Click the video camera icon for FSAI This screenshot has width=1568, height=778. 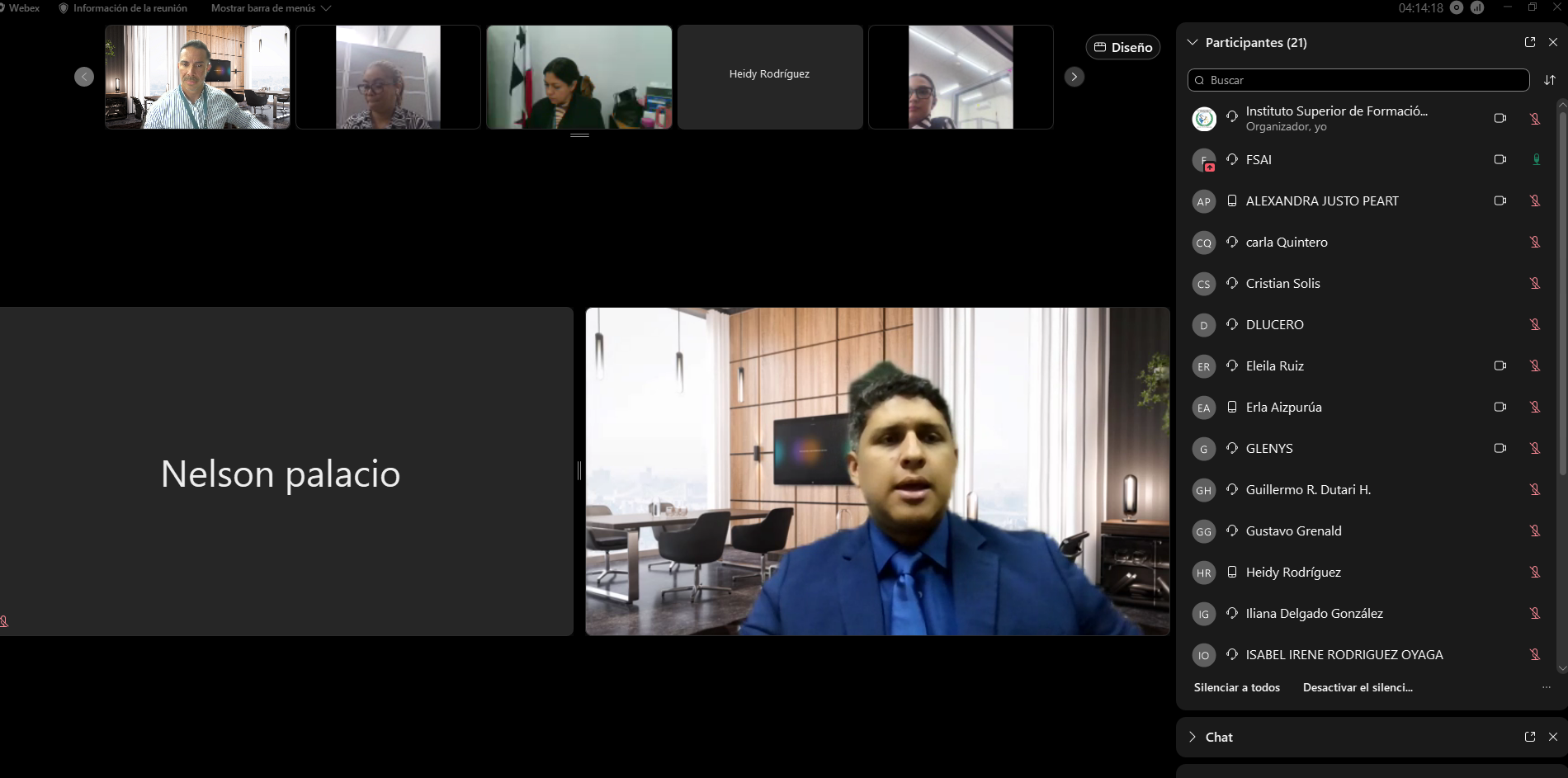pos(1500,159)
